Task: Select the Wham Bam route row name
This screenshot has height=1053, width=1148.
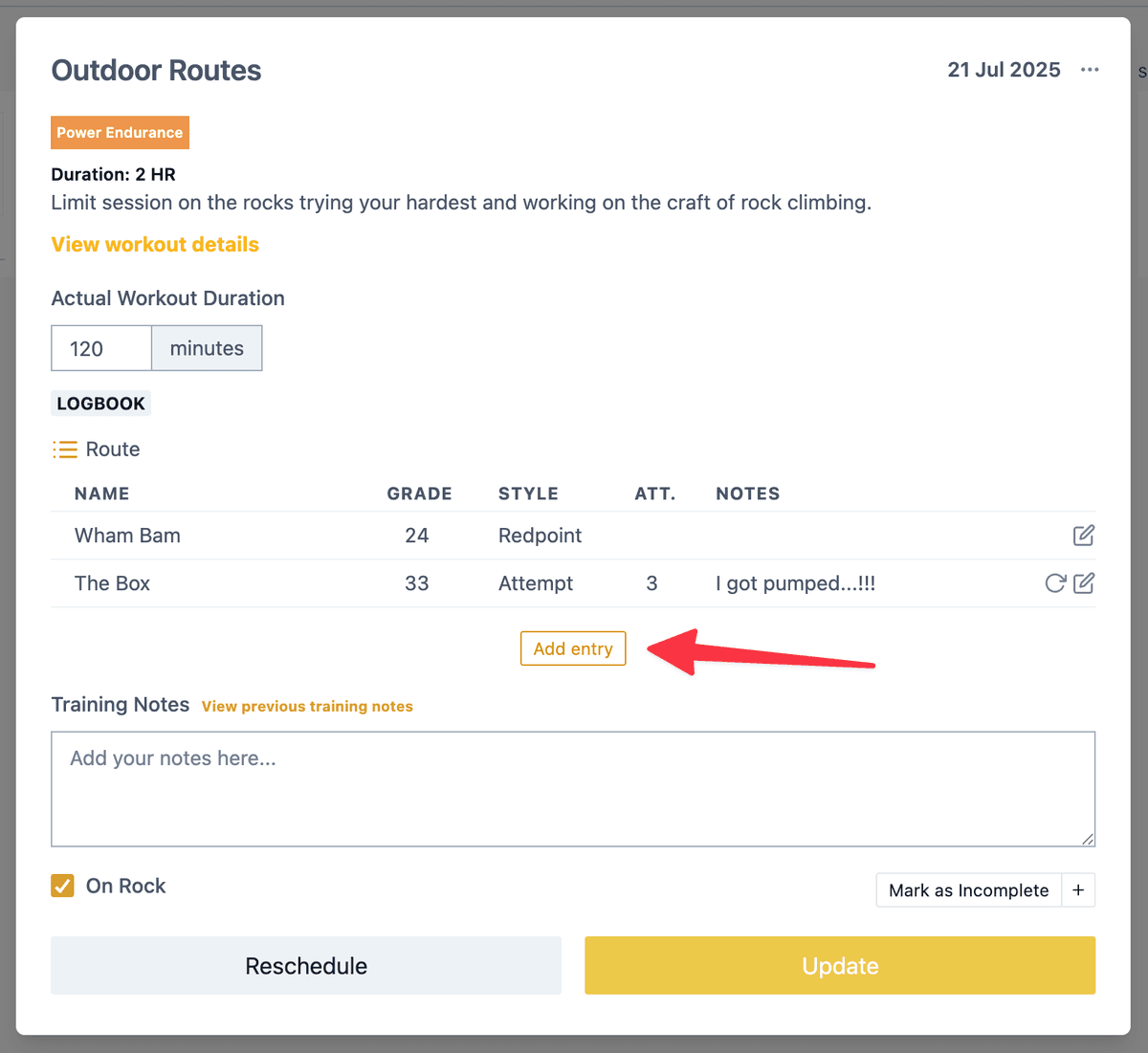Action: (127, 536)
